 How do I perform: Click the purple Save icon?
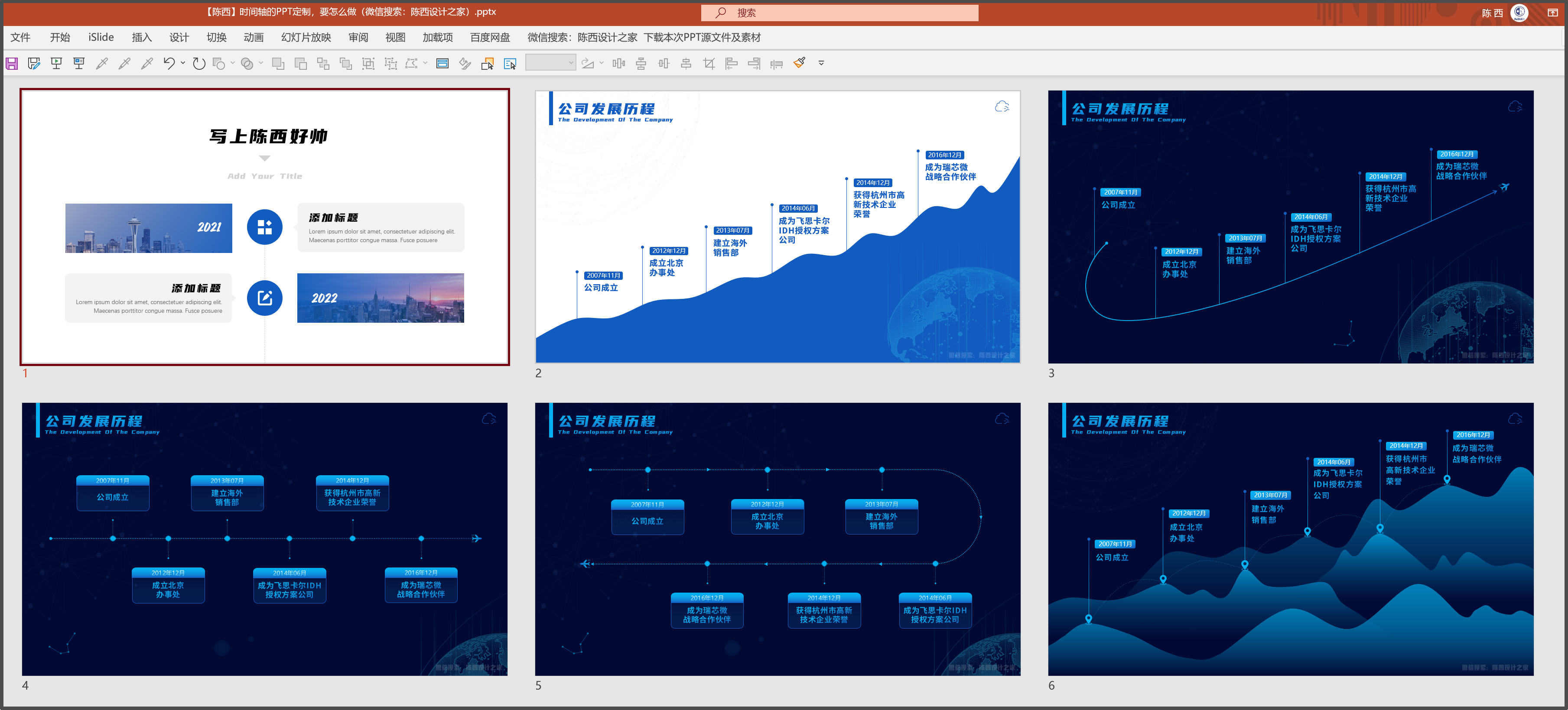12,63
